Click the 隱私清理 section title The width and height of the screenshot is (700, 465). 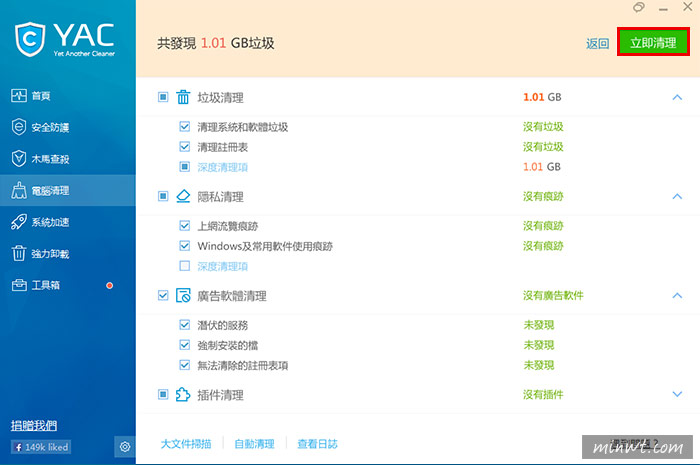221,197
